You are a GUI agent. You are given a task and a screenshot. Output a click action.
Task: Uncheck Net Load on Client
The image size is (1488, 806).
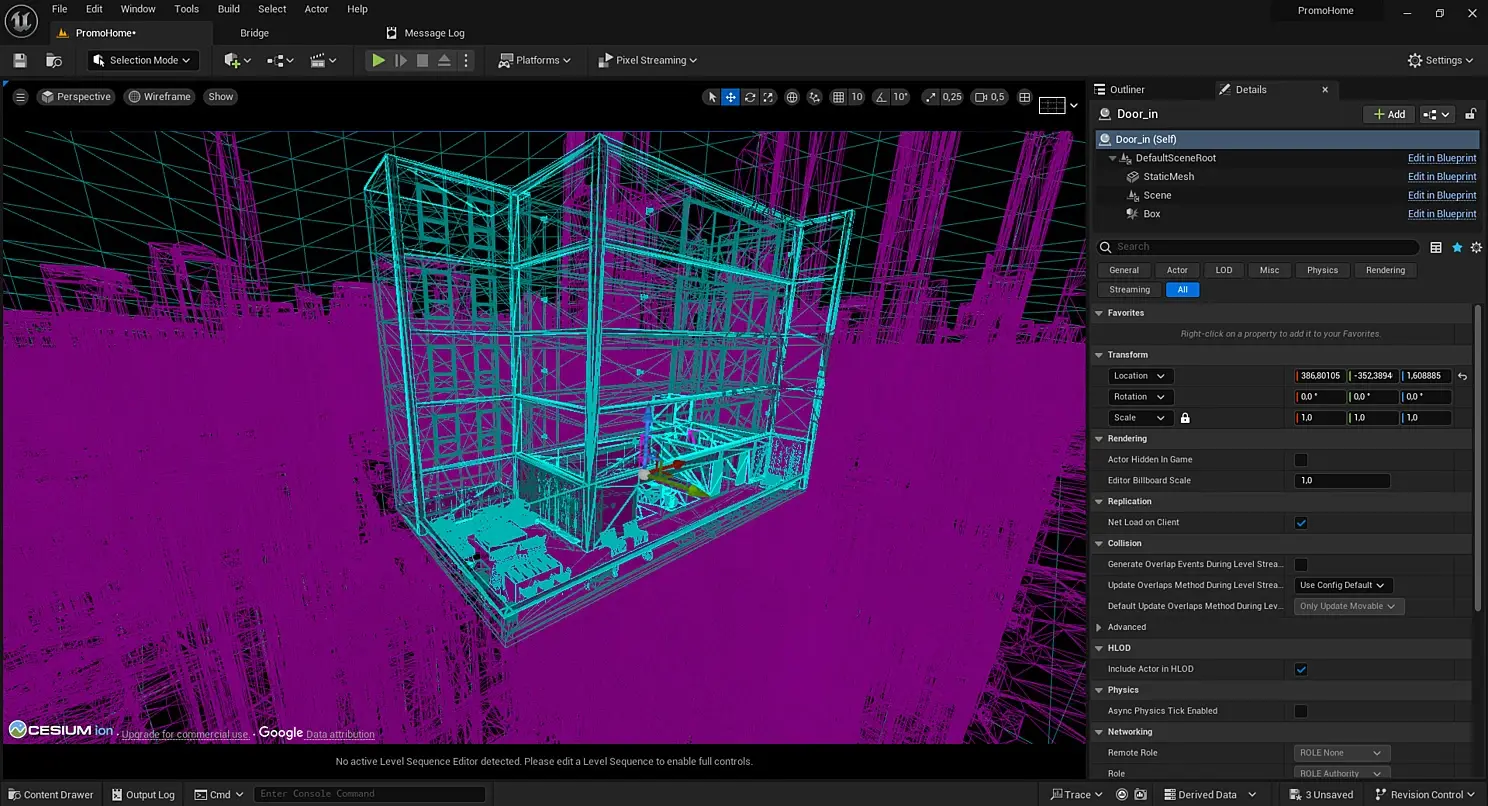1301,523
